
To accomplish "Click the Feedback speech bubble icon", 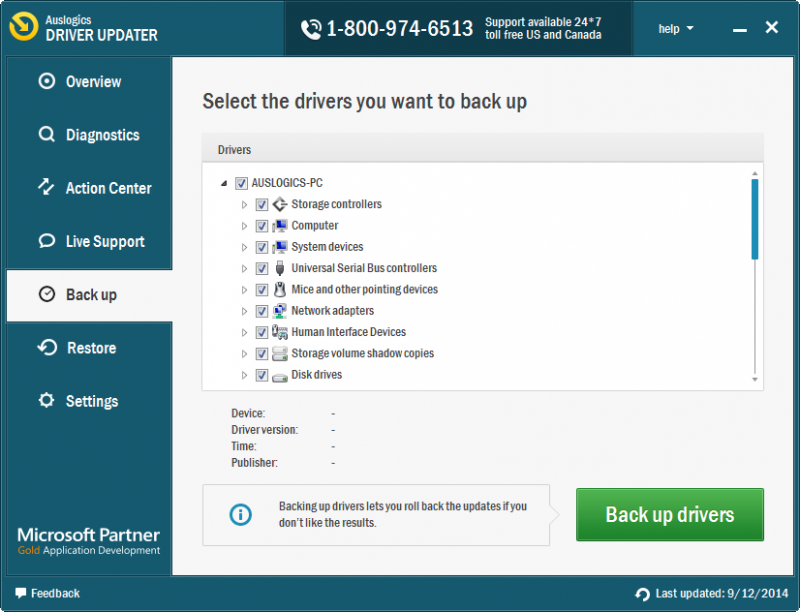I will [x=20, y=593].
